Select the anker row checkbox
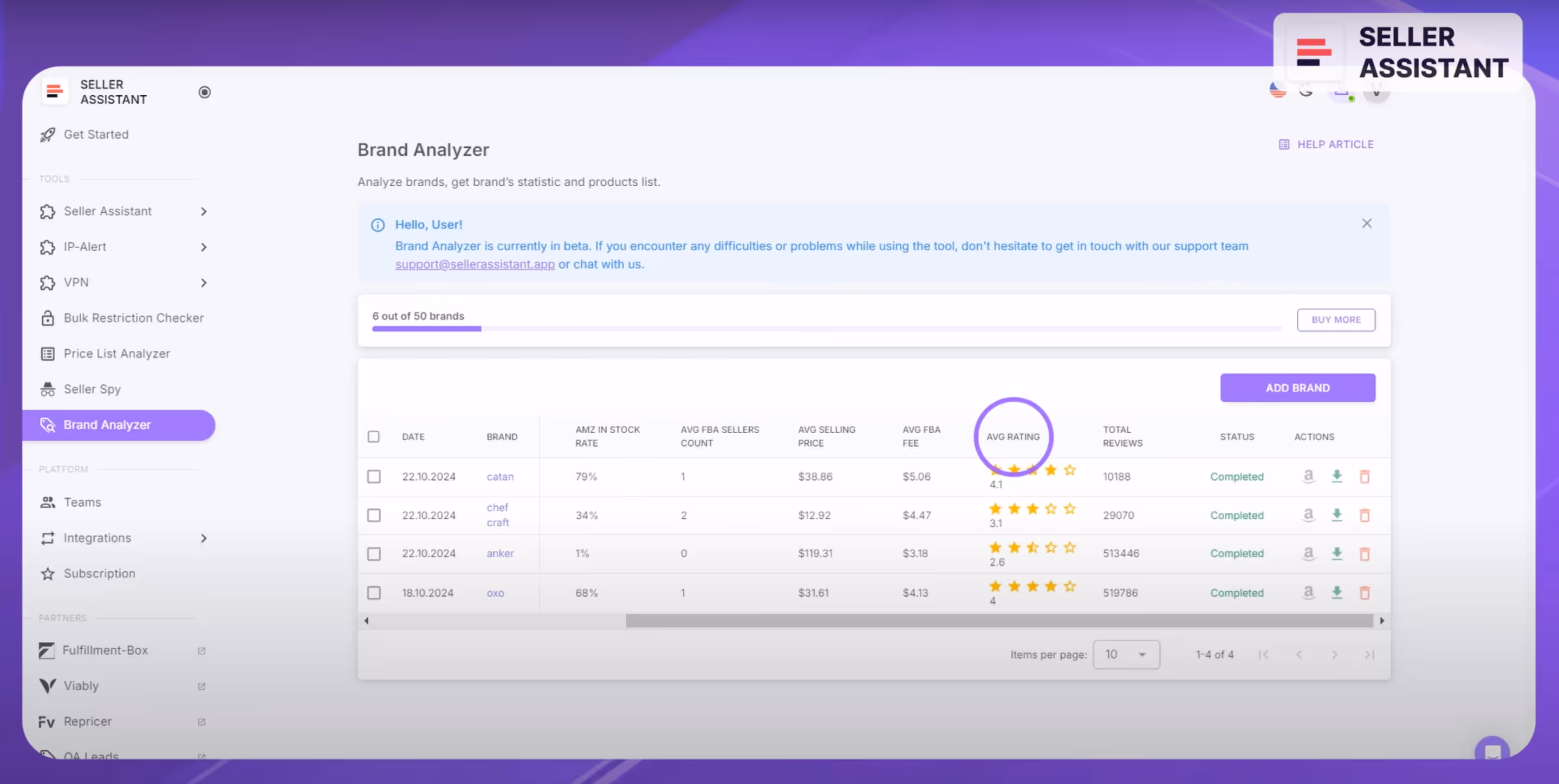 [374, 553]
